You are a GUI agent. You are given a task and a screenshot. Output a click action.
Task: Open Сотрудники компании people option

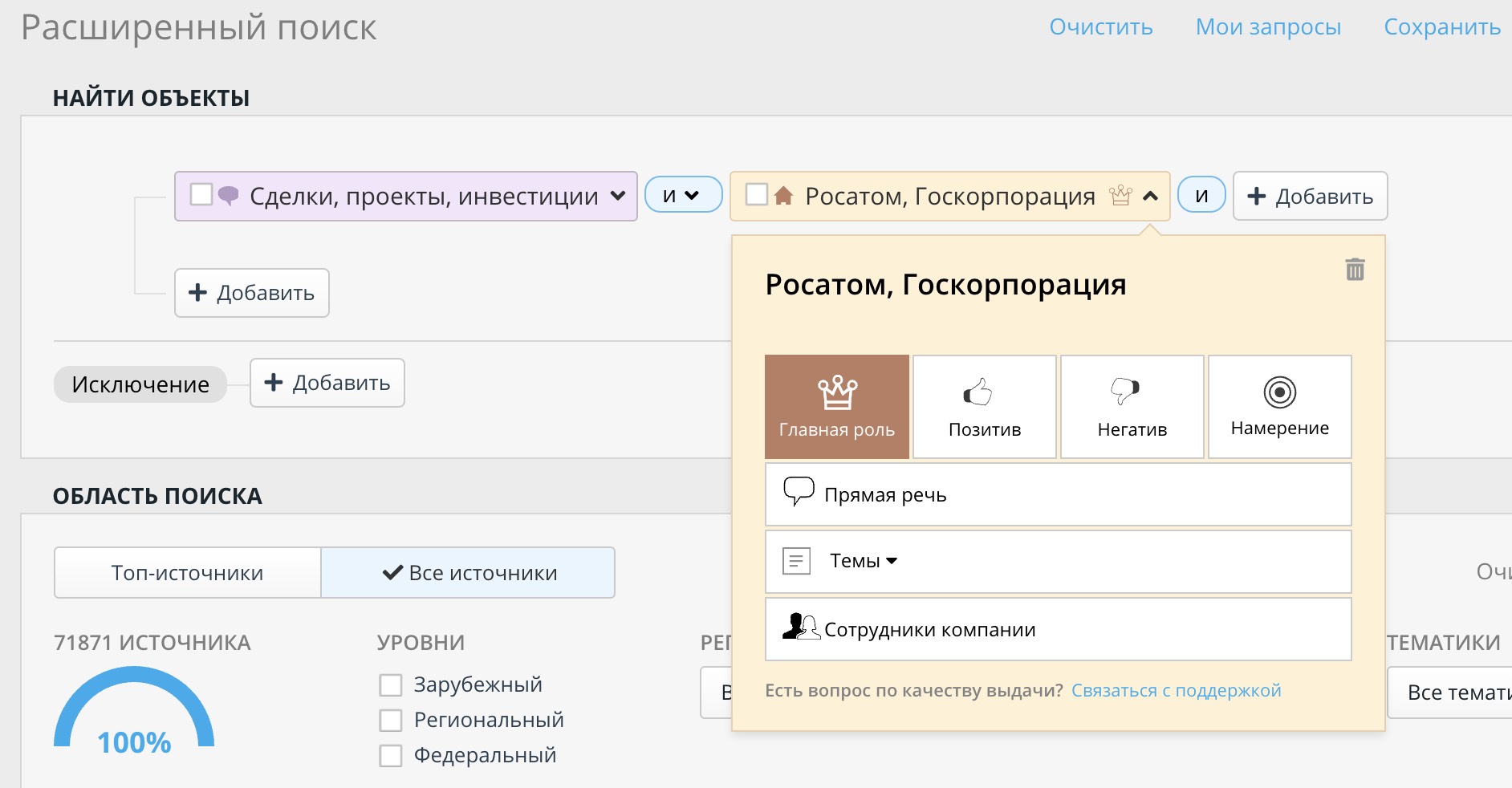[x=1058, y=629]
